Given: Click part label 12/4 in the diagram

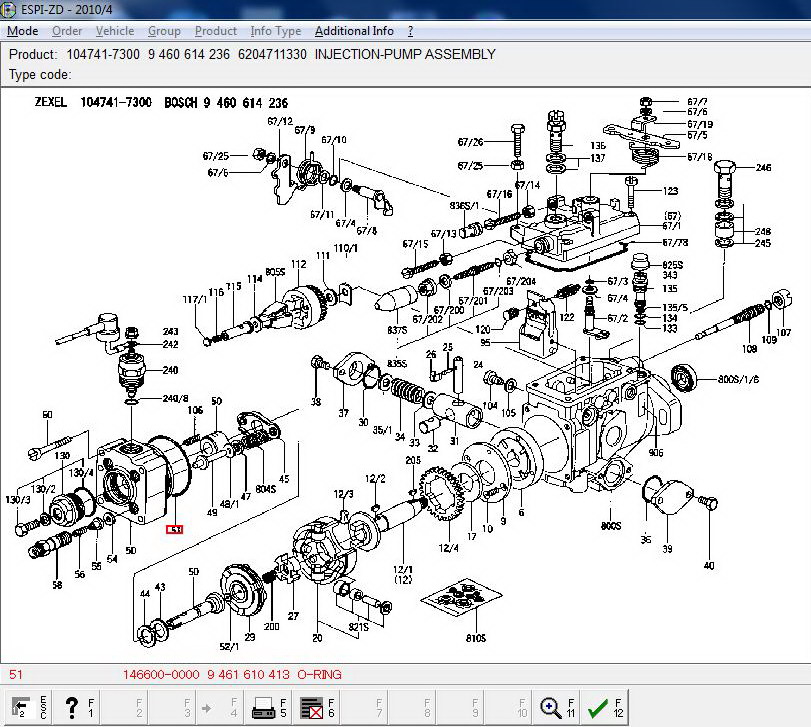Looking at the screenshot, I should pyautogui.click(x=448, y=548).
